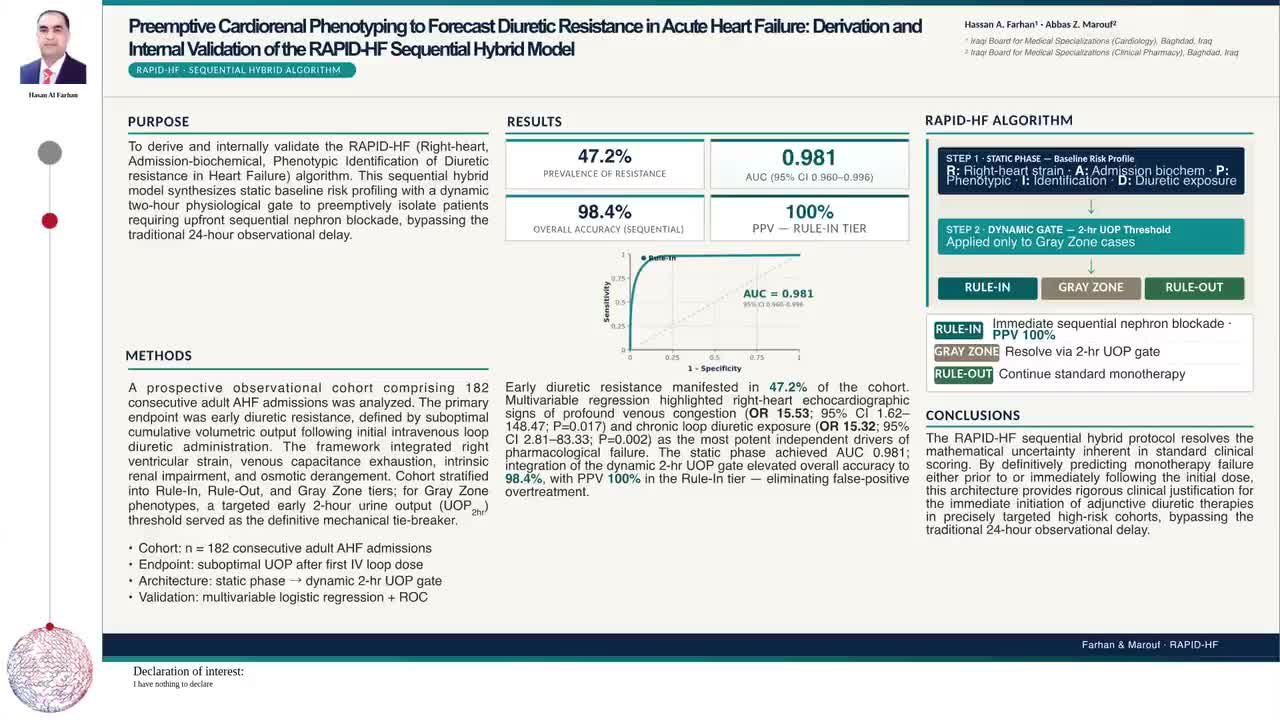Viewport: 1280px width, 720px height.
Task: Click the 47.2% Prevalence of Resistance card
Action: (x=605, y=164)
